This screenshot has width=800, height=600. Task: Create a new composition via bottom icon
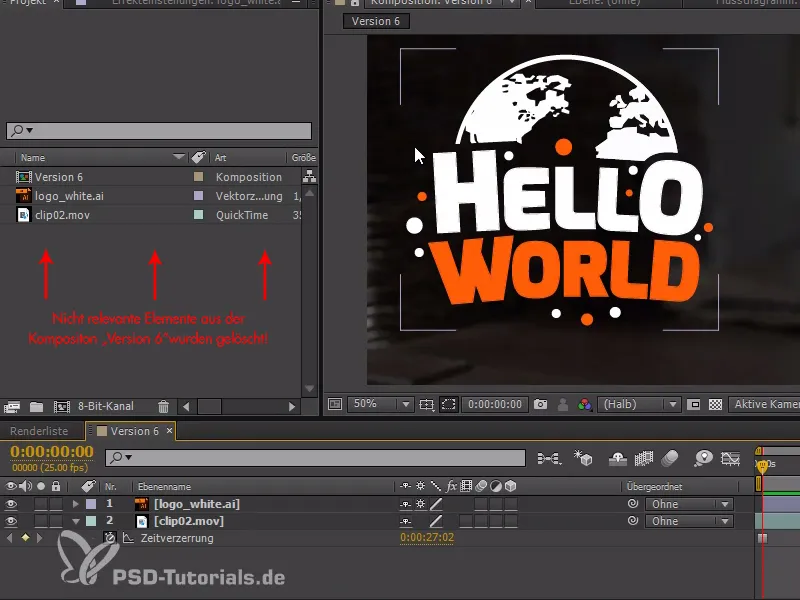pyautogui.click(x=62, y=407)
